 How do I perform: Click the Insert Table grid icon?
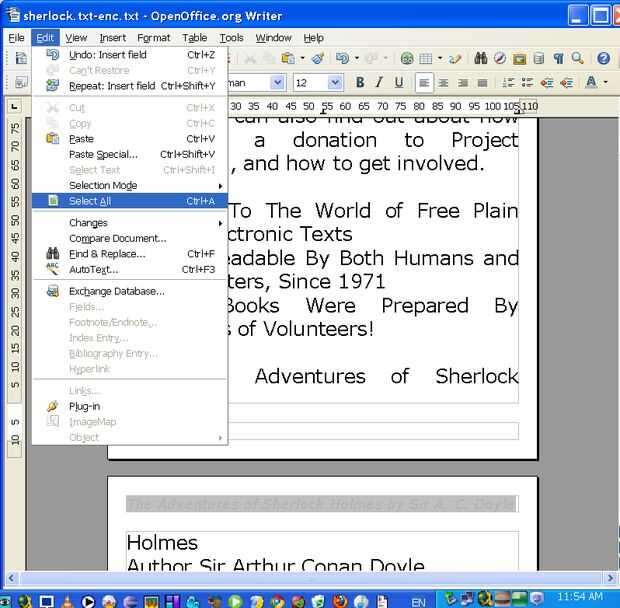click(x=426, y=59)
